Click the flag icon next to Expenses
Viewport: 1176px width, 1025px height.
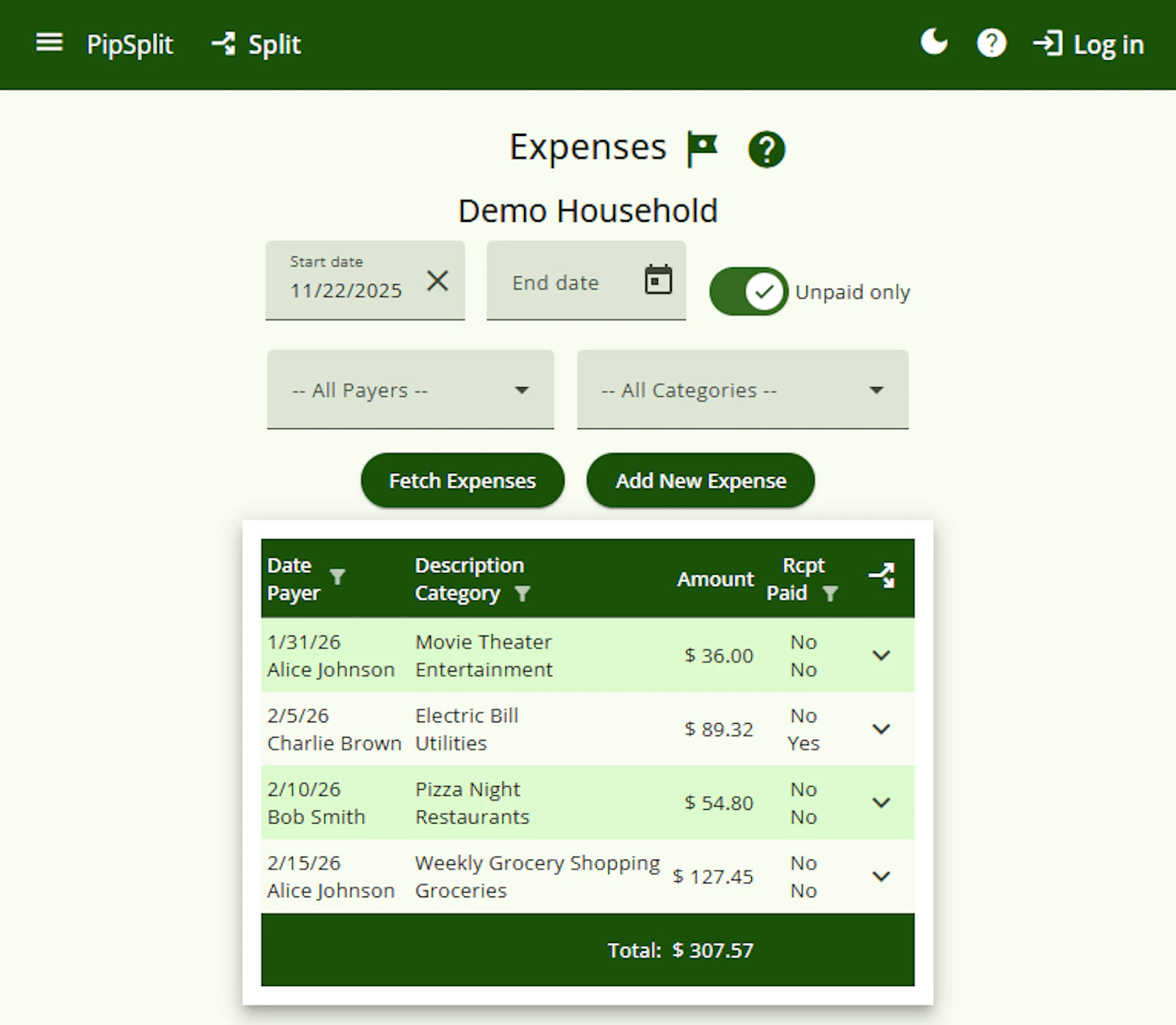[x=702, y=148]
